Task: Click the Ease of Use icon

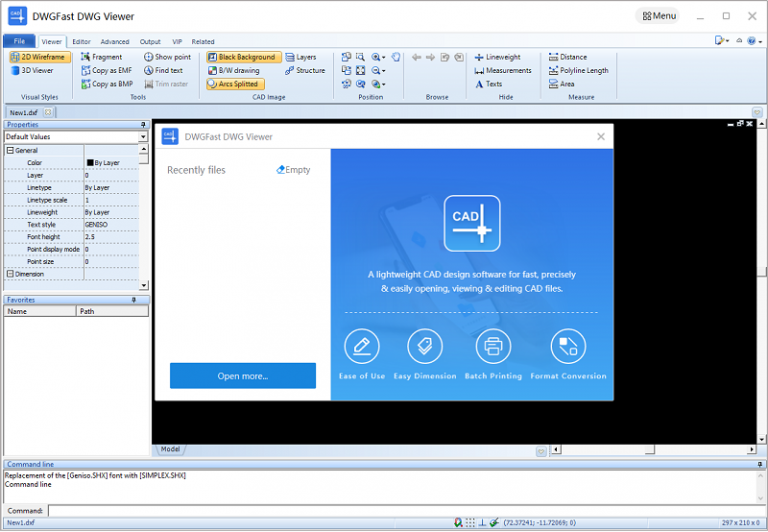Action: click(x=362, y=346)
